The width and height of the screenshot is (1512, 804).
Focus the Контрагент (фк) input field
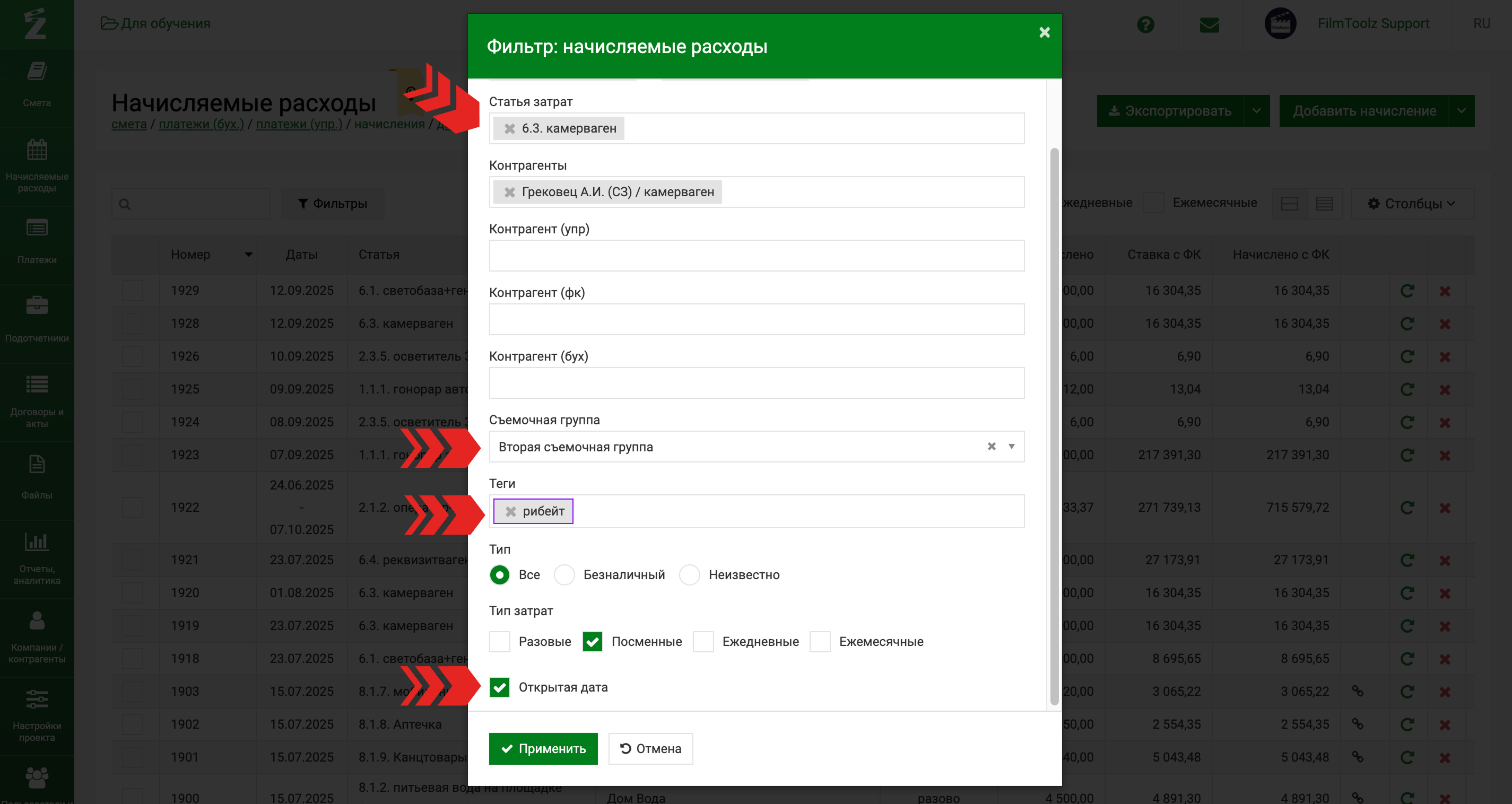tap(757, 319)
